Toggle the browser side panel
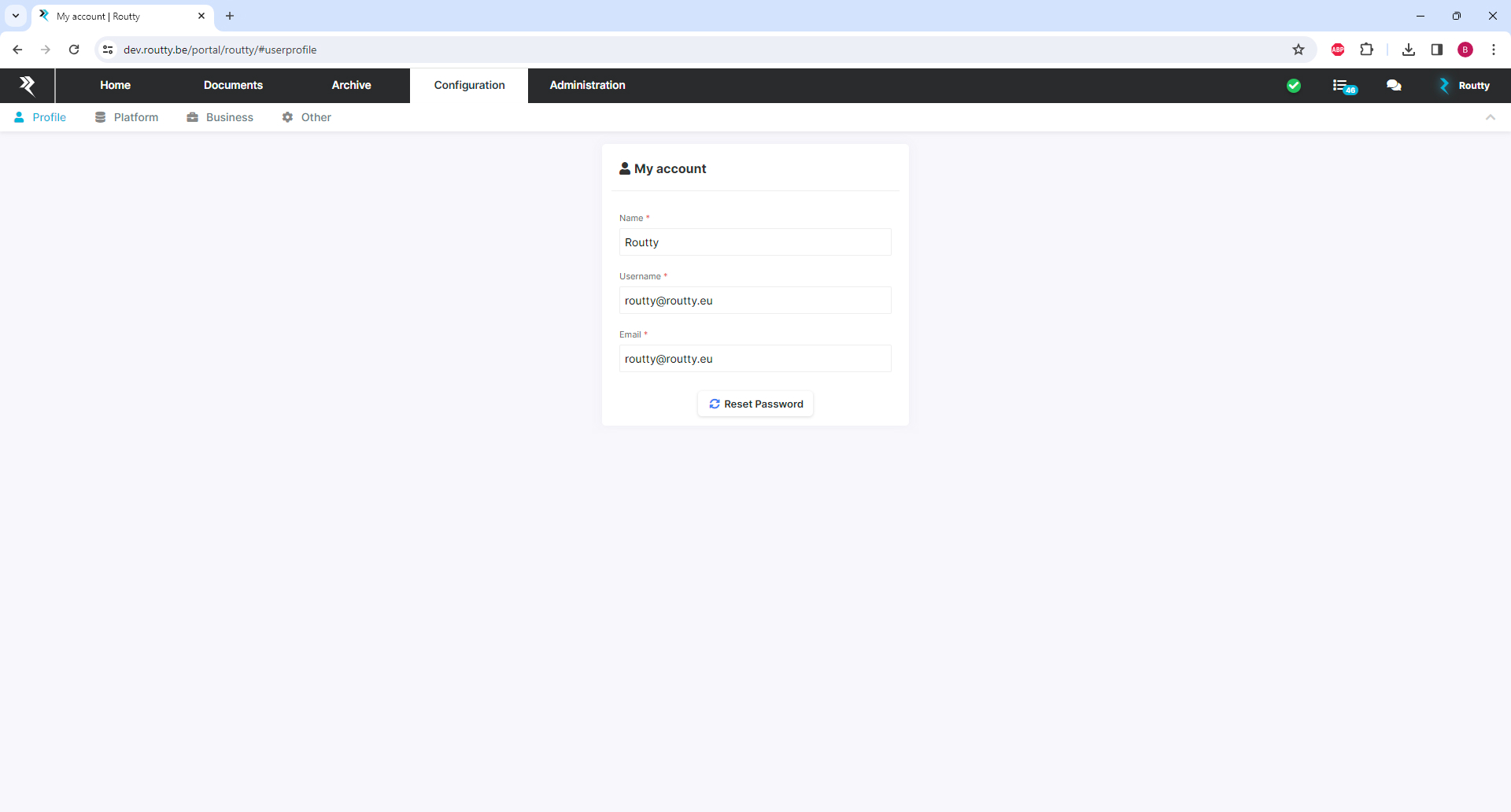Viewport: 1511px width, 812px height. (x=1437, y=50)
